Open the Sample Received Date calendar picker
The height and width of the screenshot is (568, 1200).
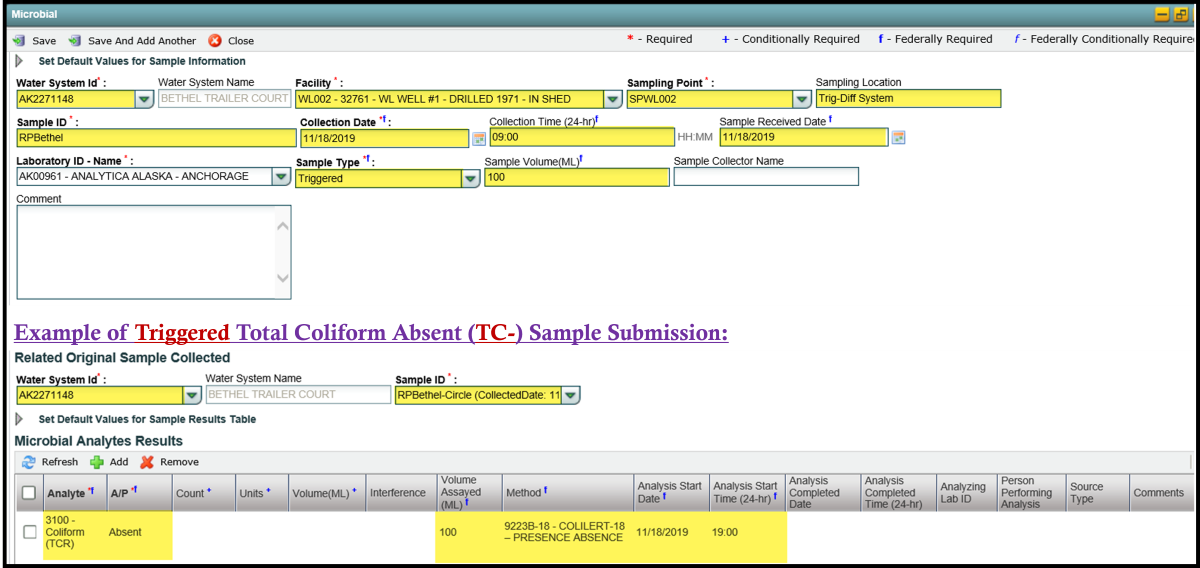click(x=898, y=138)
